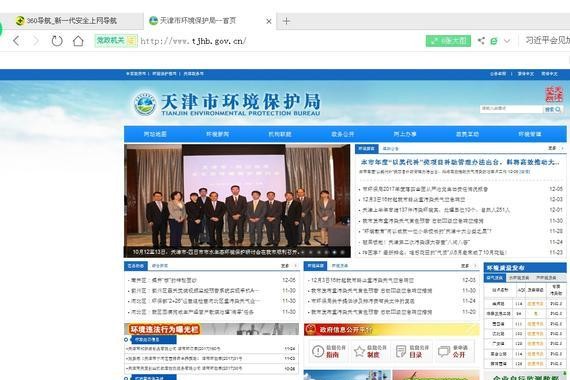The width and height of the screenshot is (570, 380).
Task: Focus the URL field showing www.tjhb.gov.cn
Action: click(x=193, y=41)
